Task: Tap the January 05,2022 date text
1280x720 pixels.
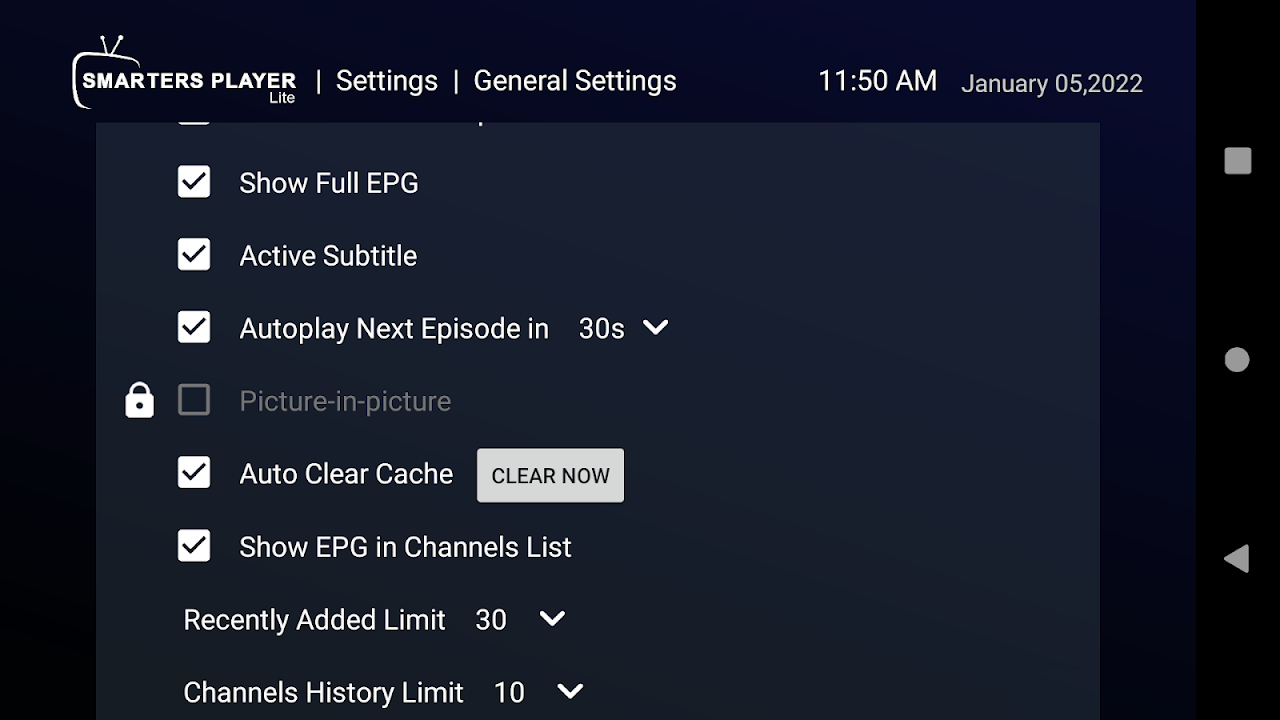Action: tap(1052, 84)
